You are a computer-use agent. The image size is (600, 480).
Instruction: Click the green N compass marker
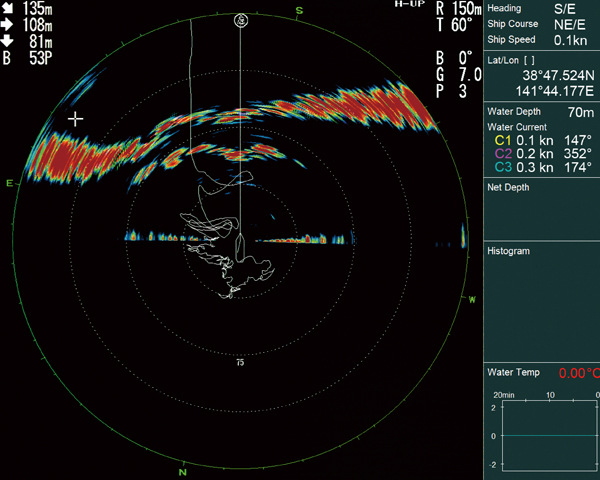[183, 470]
